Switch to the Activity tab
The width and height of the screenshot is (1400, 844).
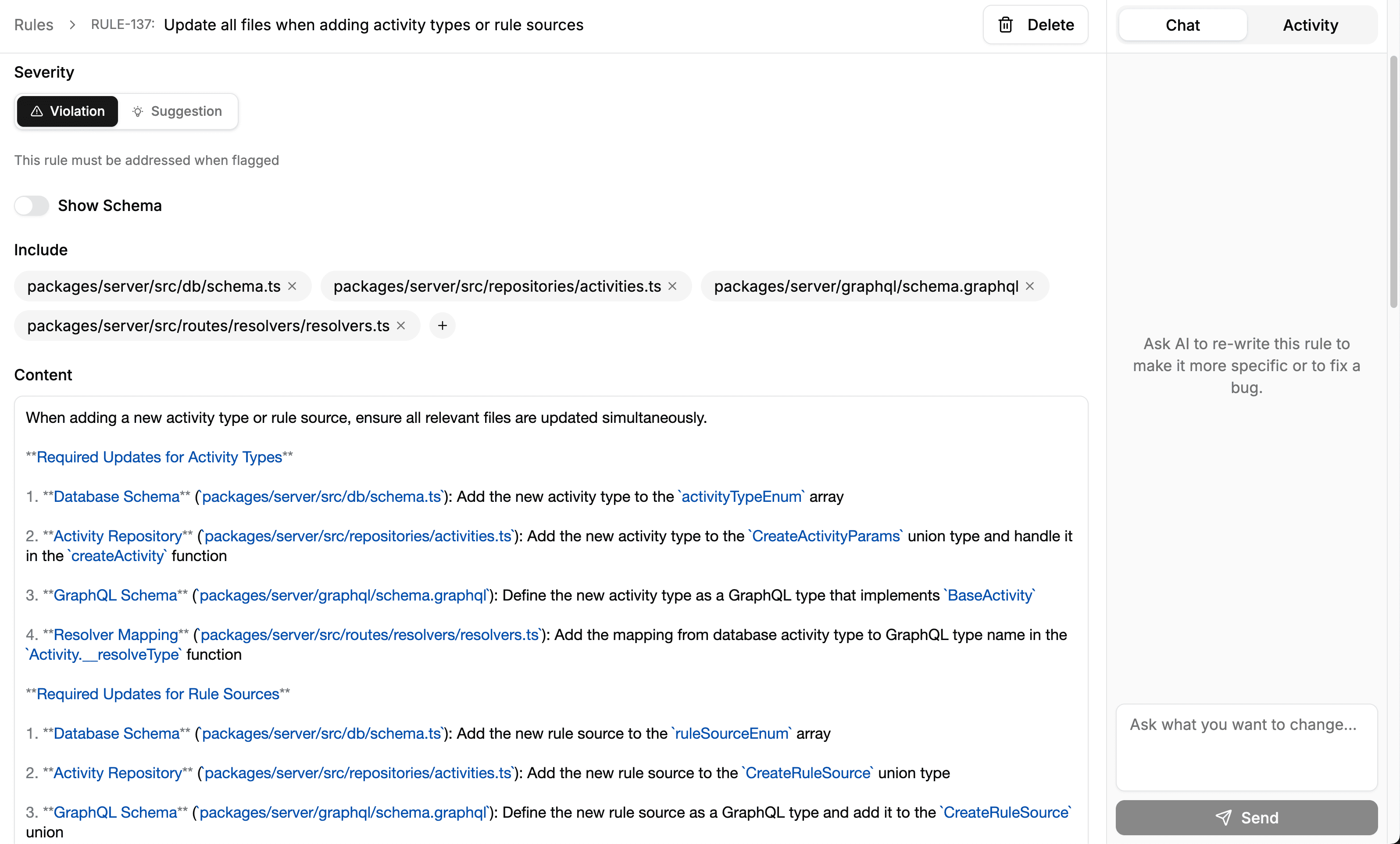coord(1310,25)
